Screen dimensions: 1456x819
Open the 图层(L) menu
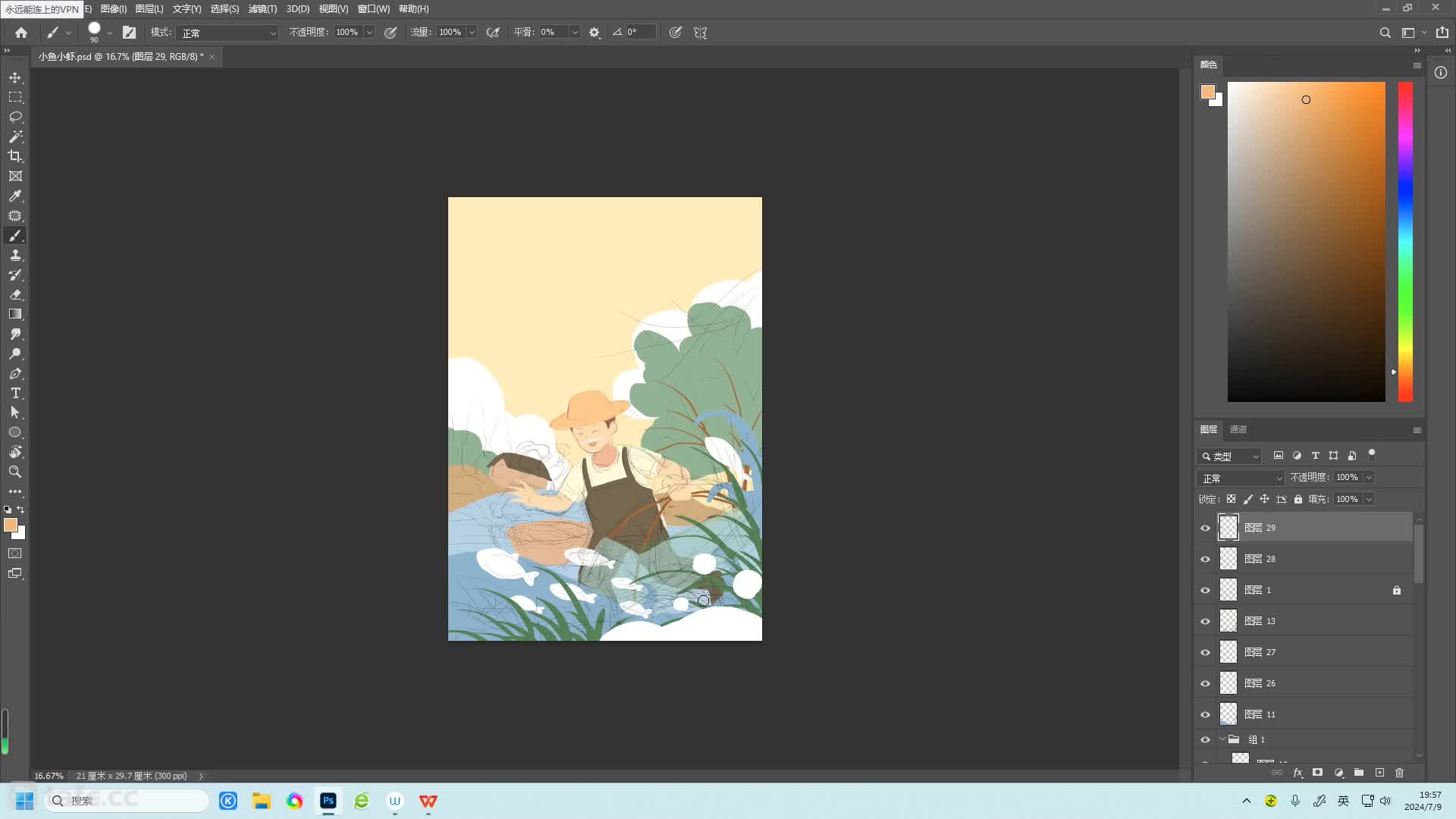[149, 9]
